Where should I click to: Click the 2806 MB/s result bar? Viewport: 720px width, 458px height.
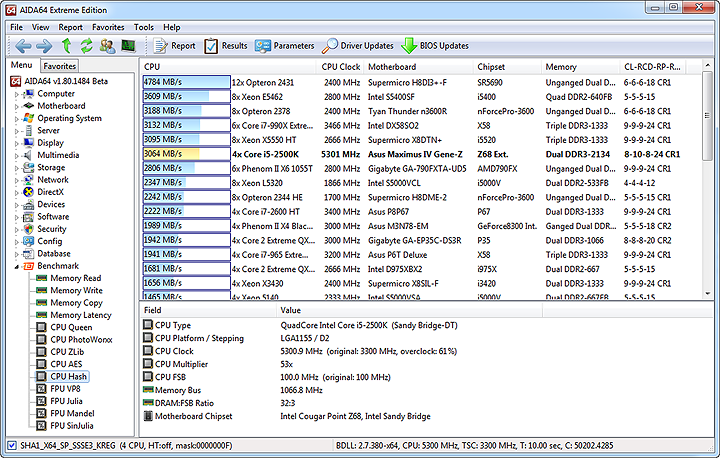[x=186, y=168]
